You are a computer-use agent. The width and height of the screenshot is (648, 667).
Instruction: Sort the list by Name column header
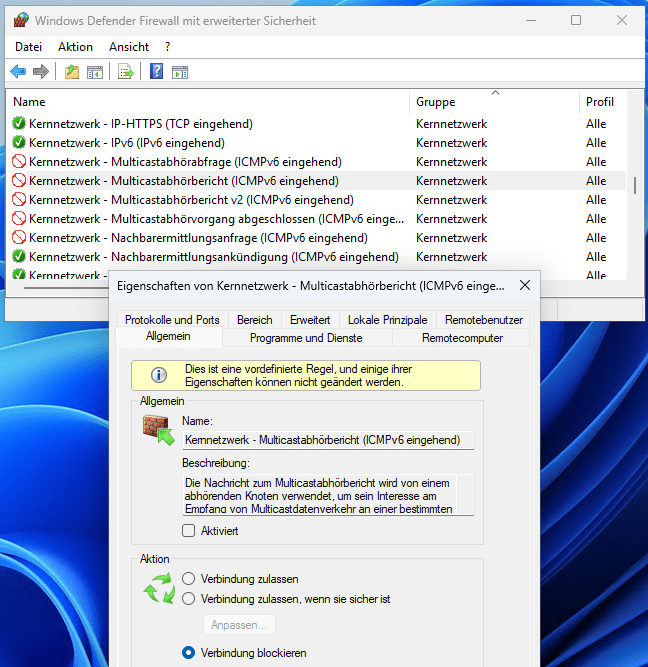coord(208,102)
